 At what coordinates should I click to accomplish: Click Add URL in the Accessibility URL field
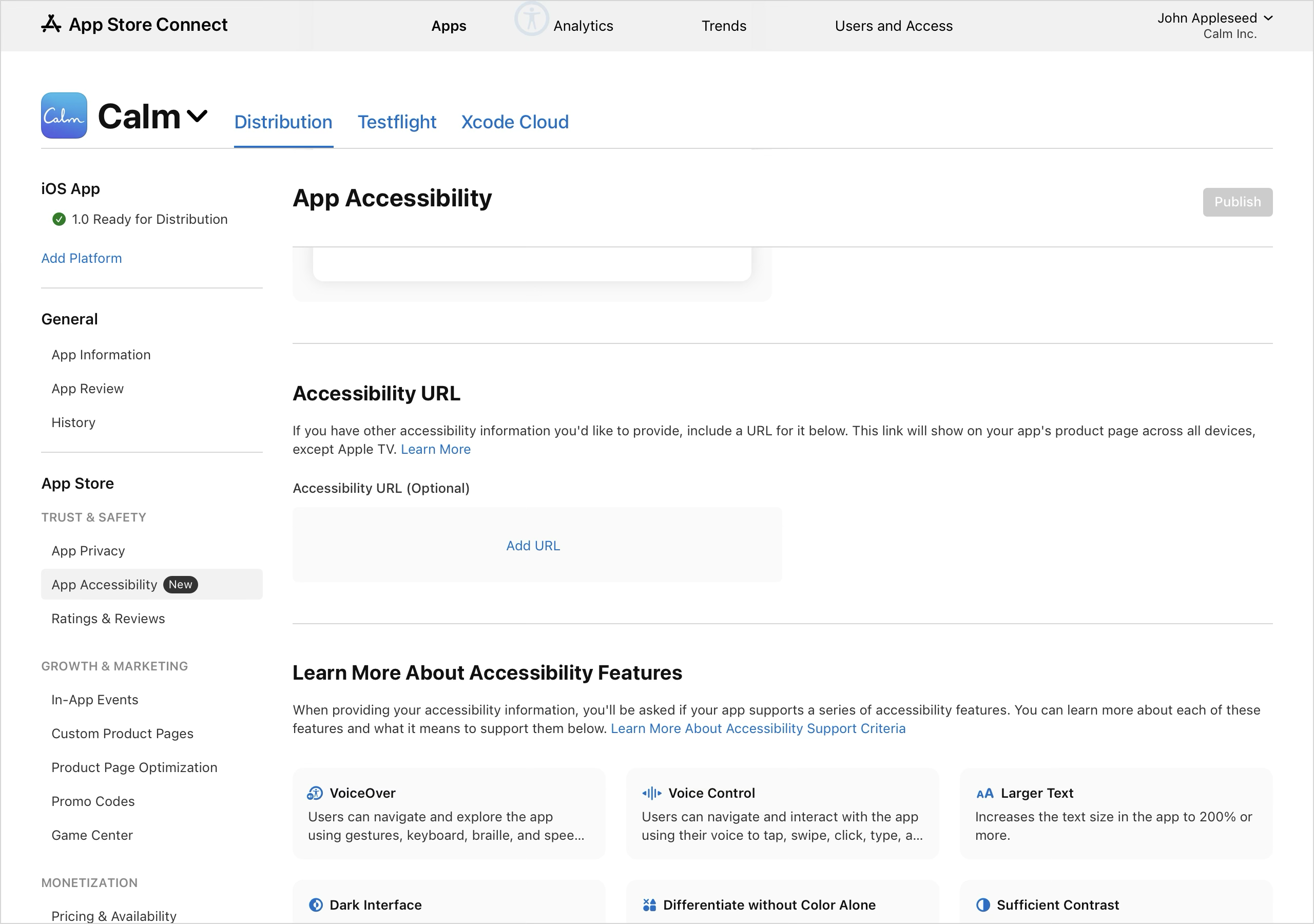[532, 545]
